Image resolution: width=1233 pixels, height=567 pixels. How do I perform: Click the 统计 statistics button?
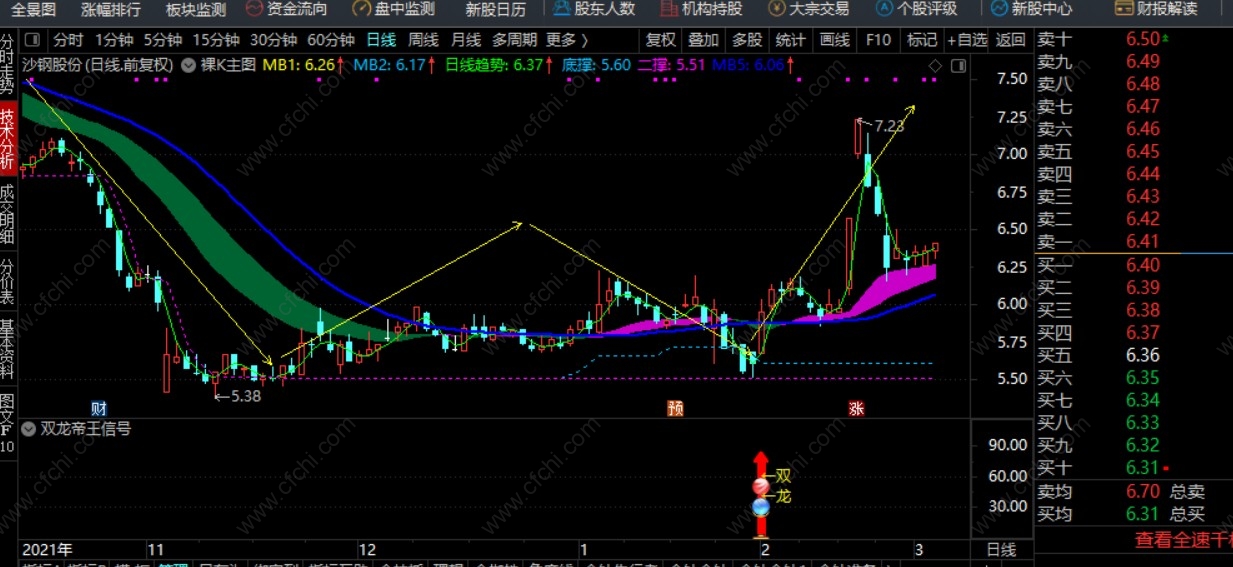click(790, 41)
